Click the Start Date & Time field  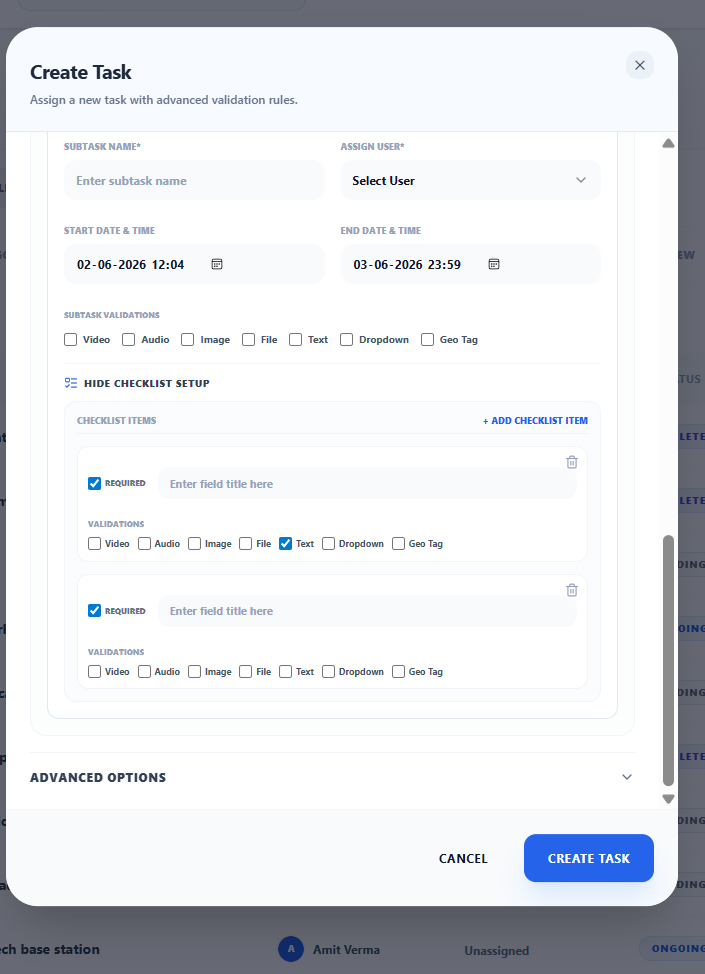(194, 264)
